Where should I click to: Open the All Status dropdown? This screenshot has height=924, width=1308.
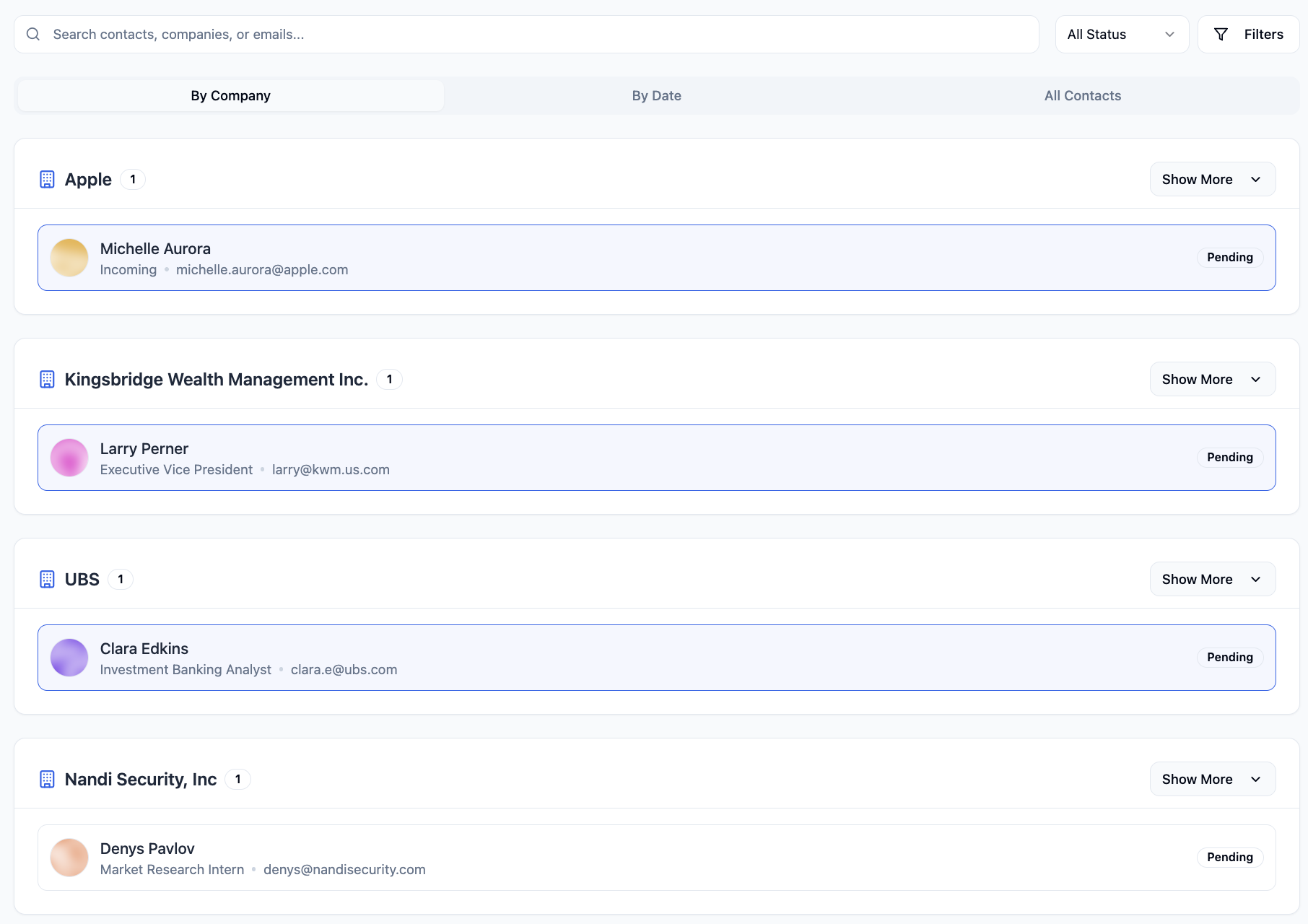1122,34
